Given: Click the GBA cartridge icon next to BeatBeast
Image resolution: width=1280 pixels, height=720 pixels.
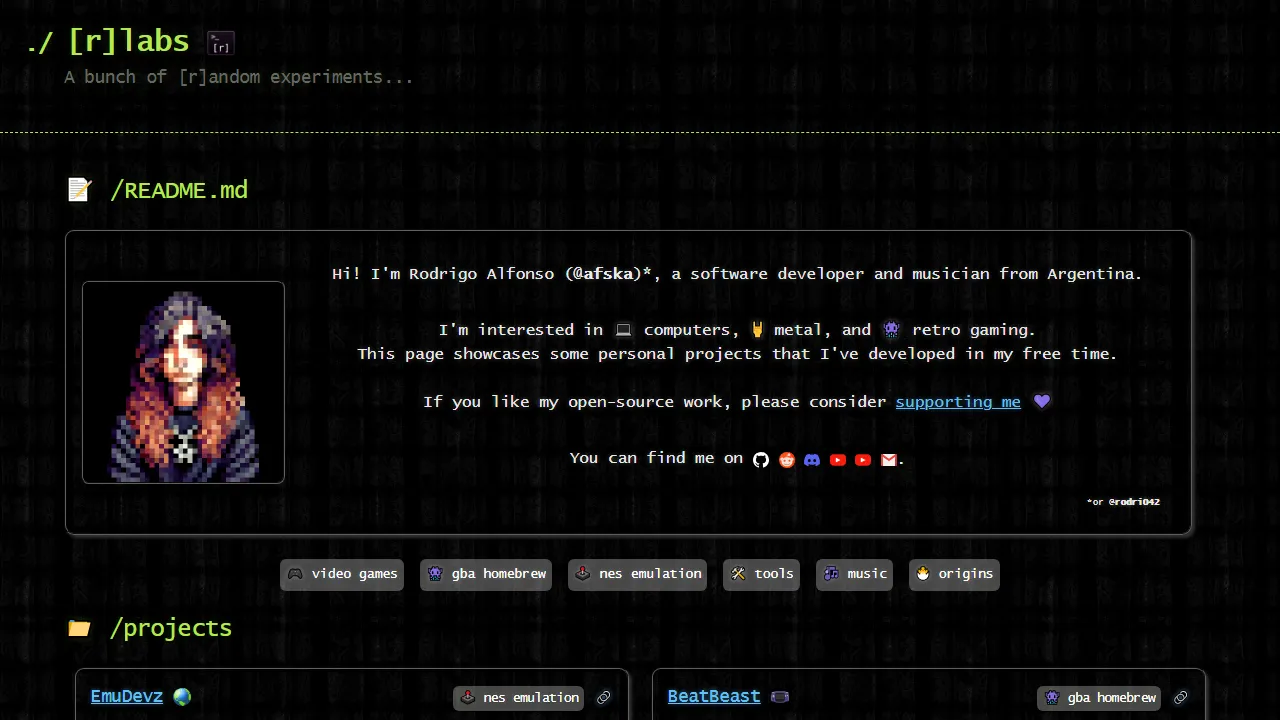Looking at the screenshot, I should [x=779, y=697].
